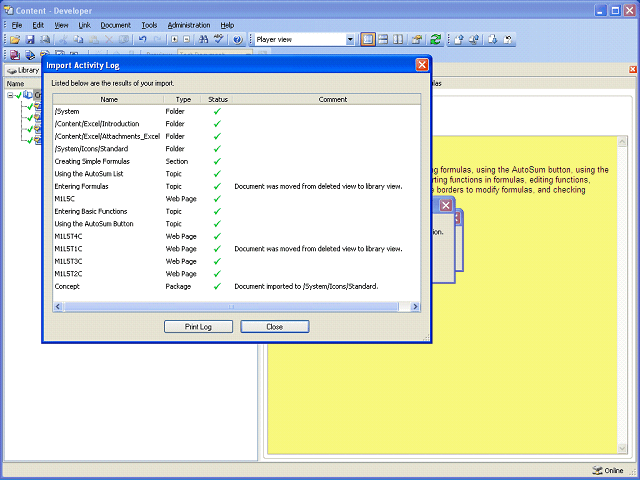Click the Open folder toolbar icon
Image resolution: width=640 pixels, height=480 pixels.
click(15, 40)
